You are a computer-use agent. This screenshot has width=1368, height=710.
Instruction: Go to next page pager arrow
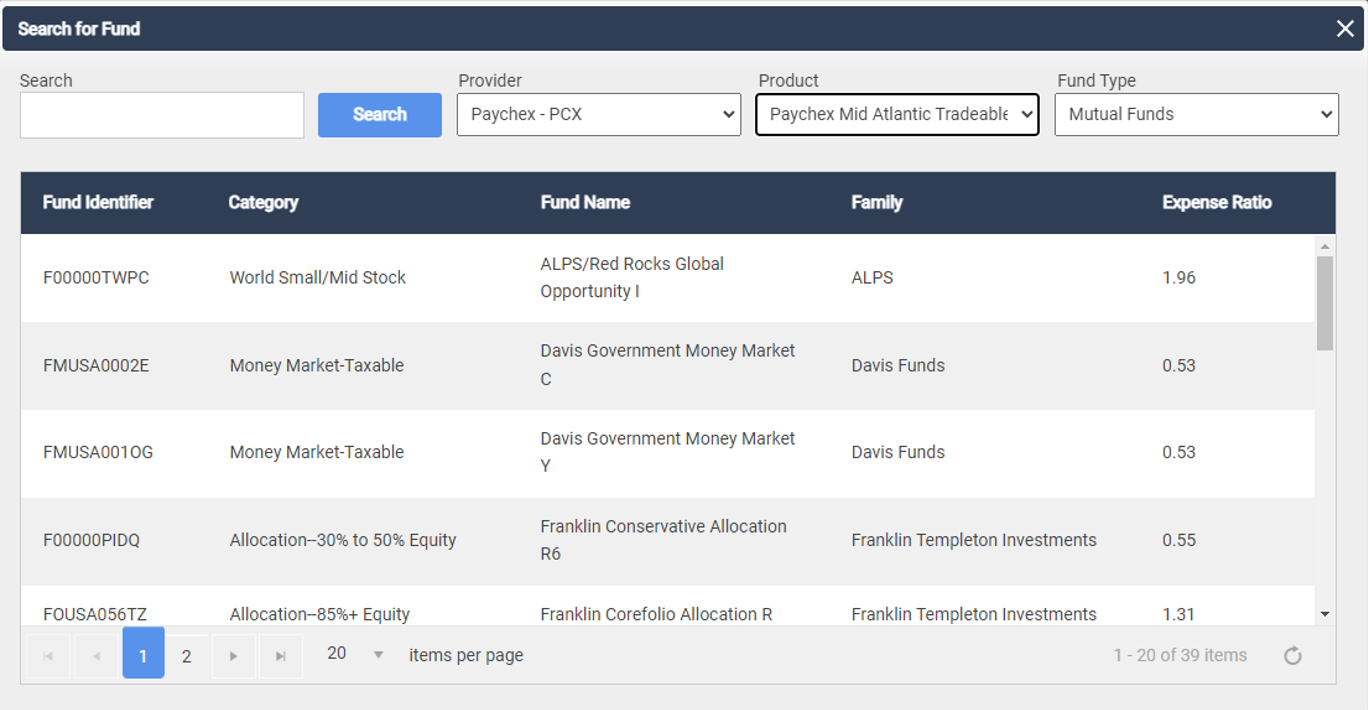[x=233, y=656]
